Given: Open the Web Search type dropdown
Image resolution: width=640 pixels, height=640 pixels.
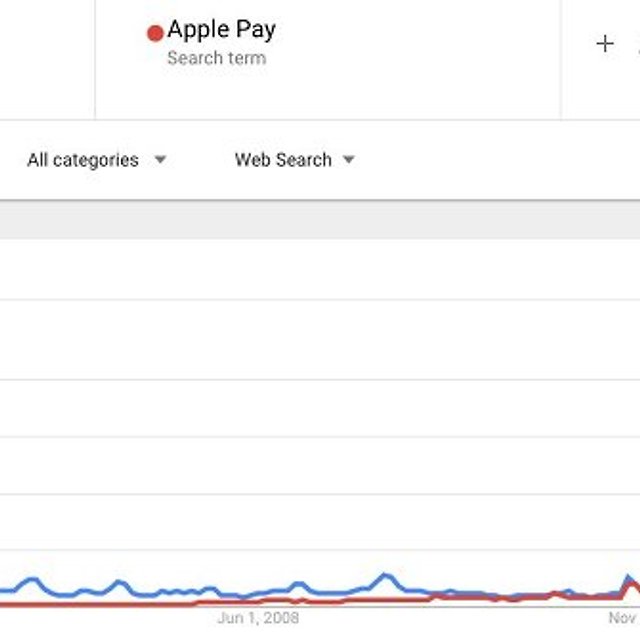Looking at the screenshot, I should point(295,160).
